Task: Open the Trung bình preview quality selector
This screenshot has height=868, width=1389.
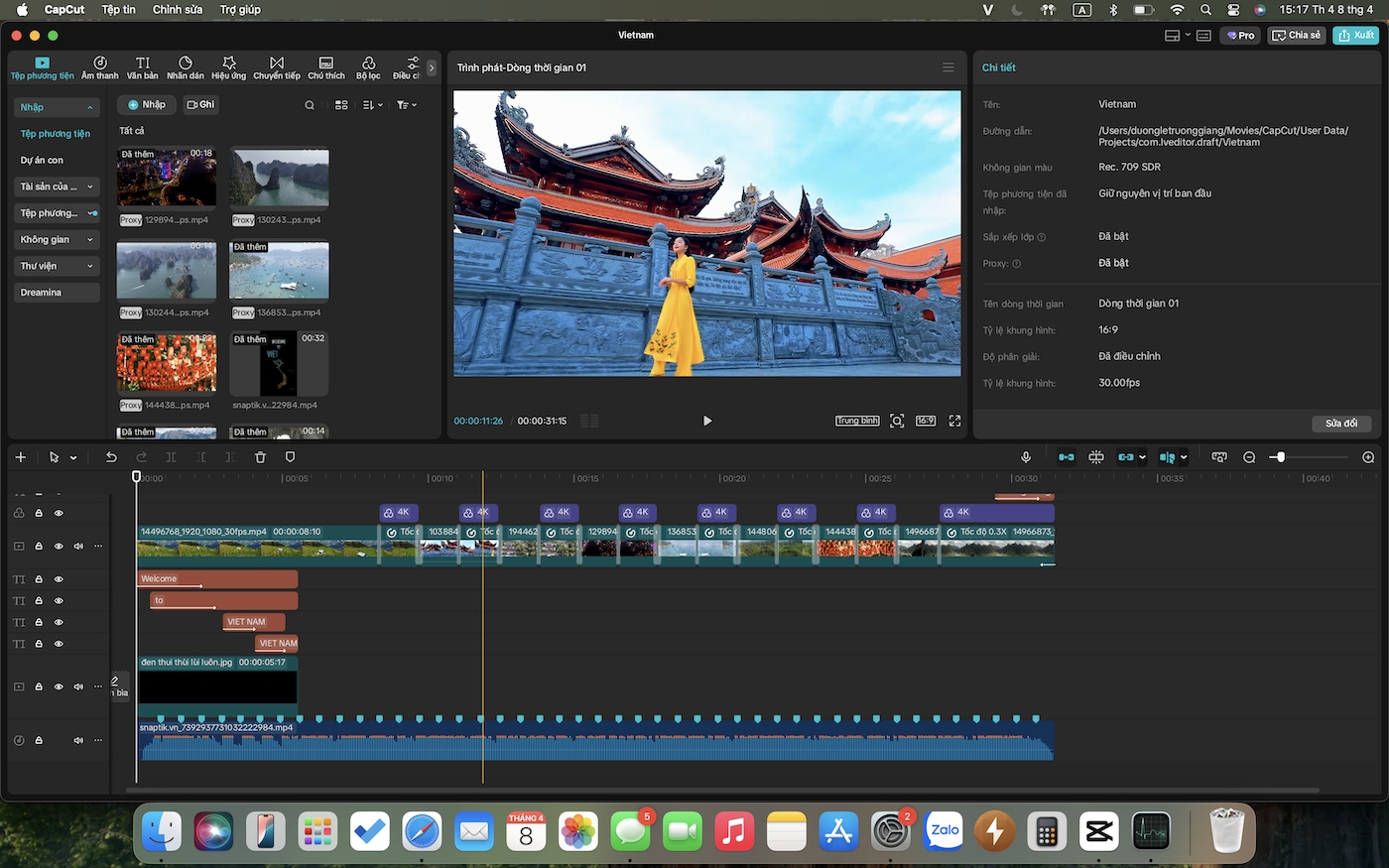Action: (x=857, y=421)
